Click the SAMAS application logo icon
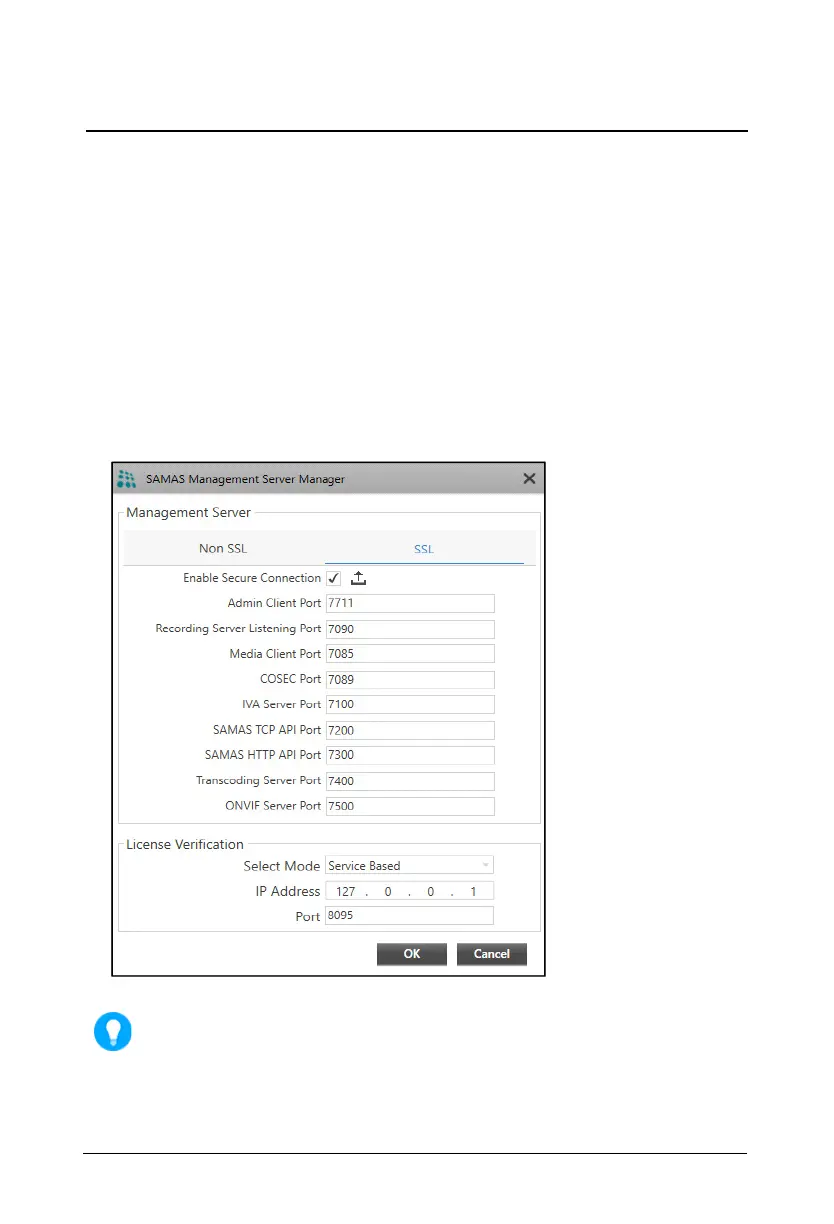The height and width of the screenshot is (1224, 834). pyautogui.click(x=126, y=478)
